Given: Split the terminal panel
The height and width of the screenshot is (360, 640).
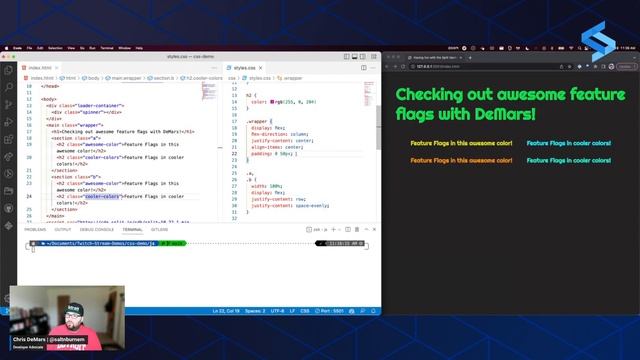Looking at the screenshot, I should click(348, 229).
